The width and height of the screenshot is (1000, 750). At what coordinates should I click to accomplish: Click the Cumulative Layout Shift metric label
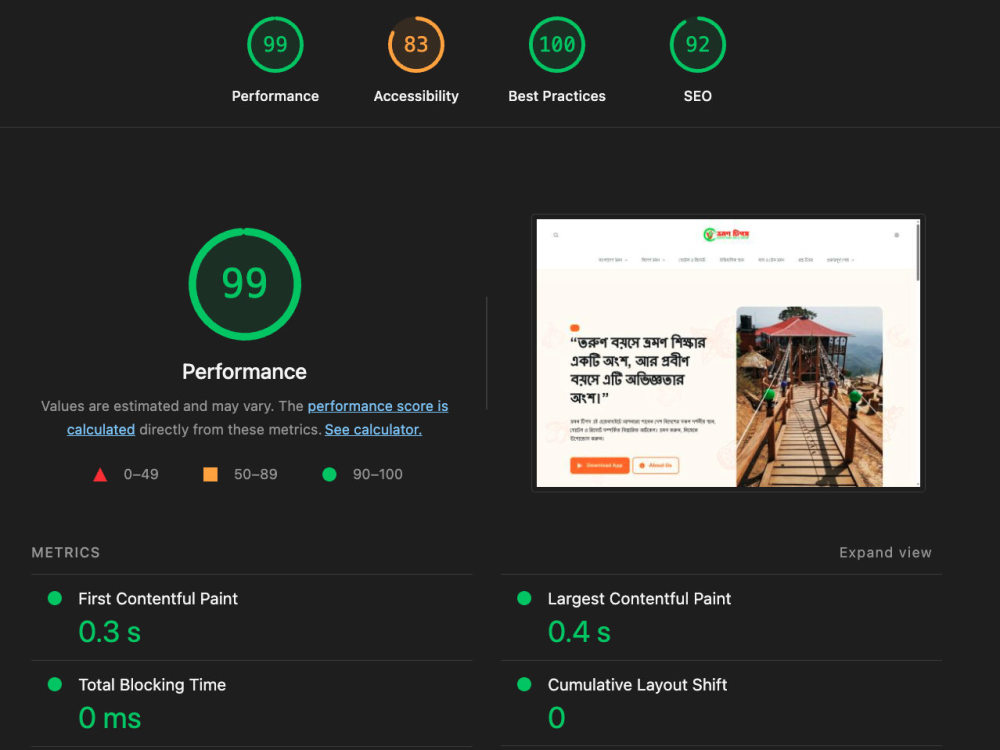point(637,685)
